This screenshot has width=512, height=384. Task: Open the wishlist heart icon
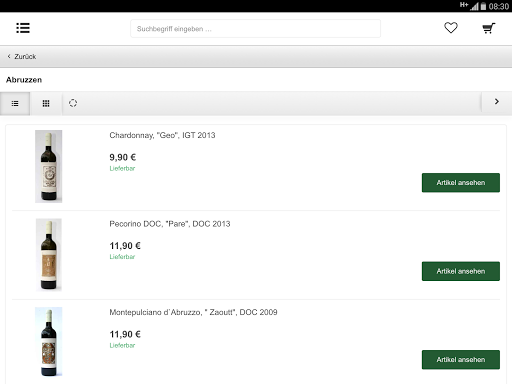coord(451,28)
